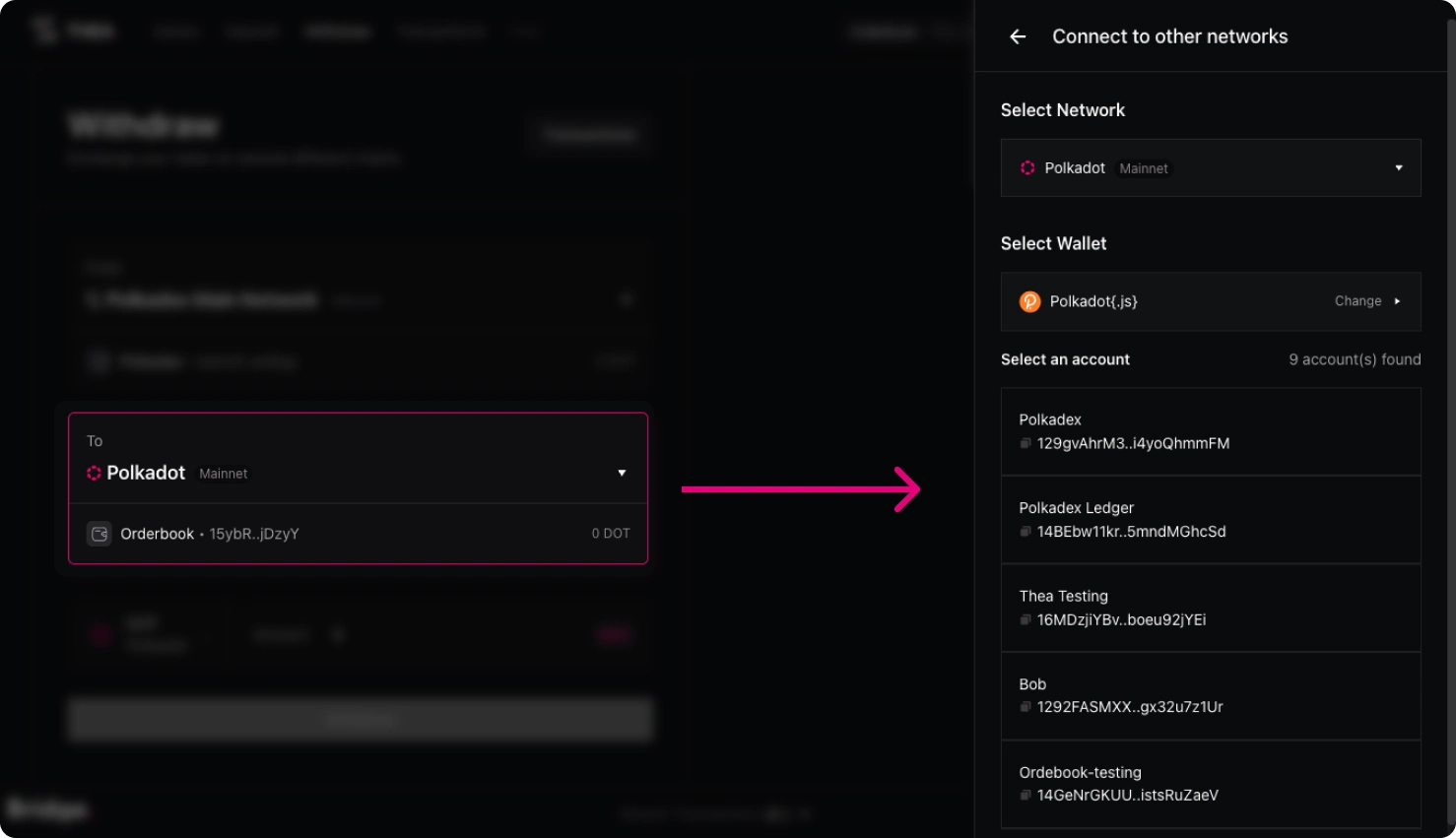
Task: Pick the Bob account
Action: click(x=1210, y=695)
